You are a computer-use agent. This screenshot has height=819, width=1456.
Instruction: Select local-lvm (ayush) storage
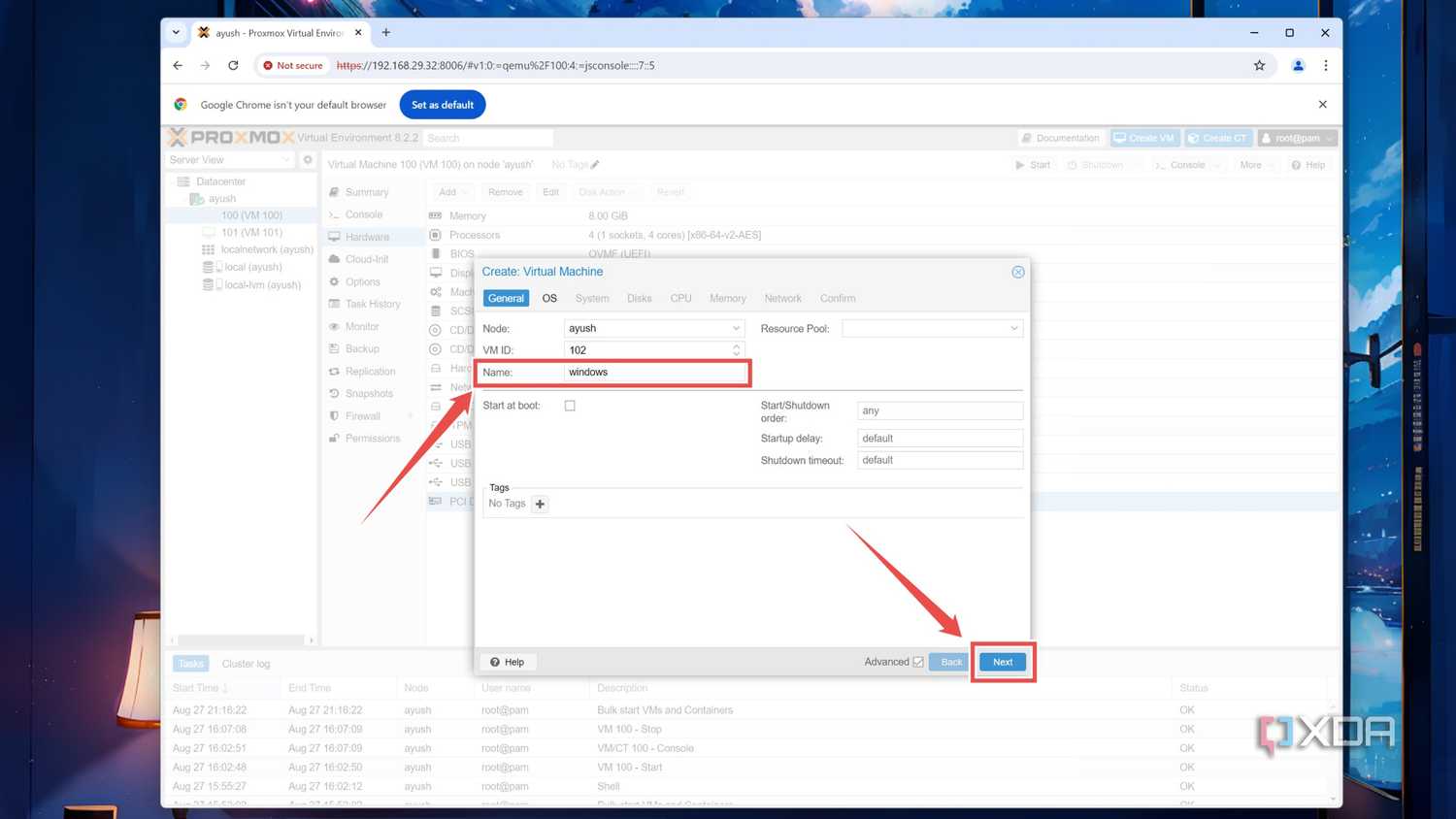(x=262, y=285)
